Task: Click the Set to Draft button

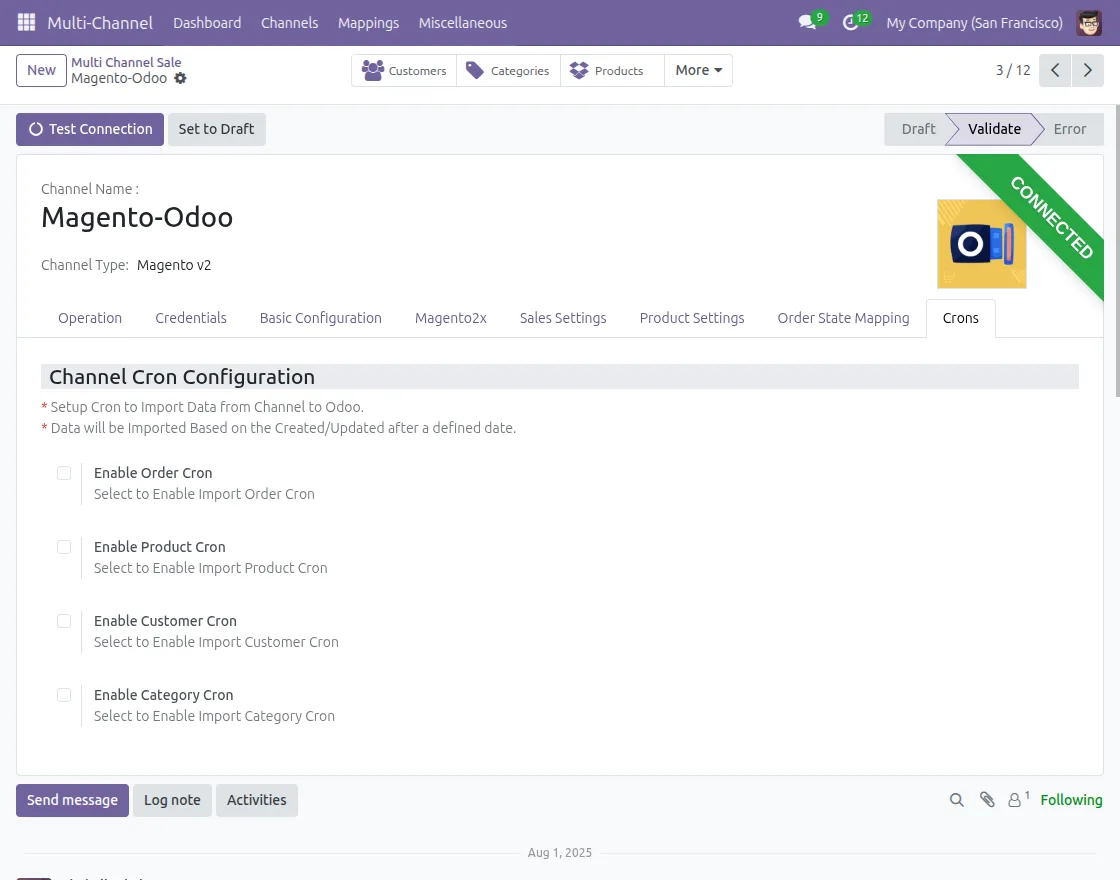Action: point(216,129)
